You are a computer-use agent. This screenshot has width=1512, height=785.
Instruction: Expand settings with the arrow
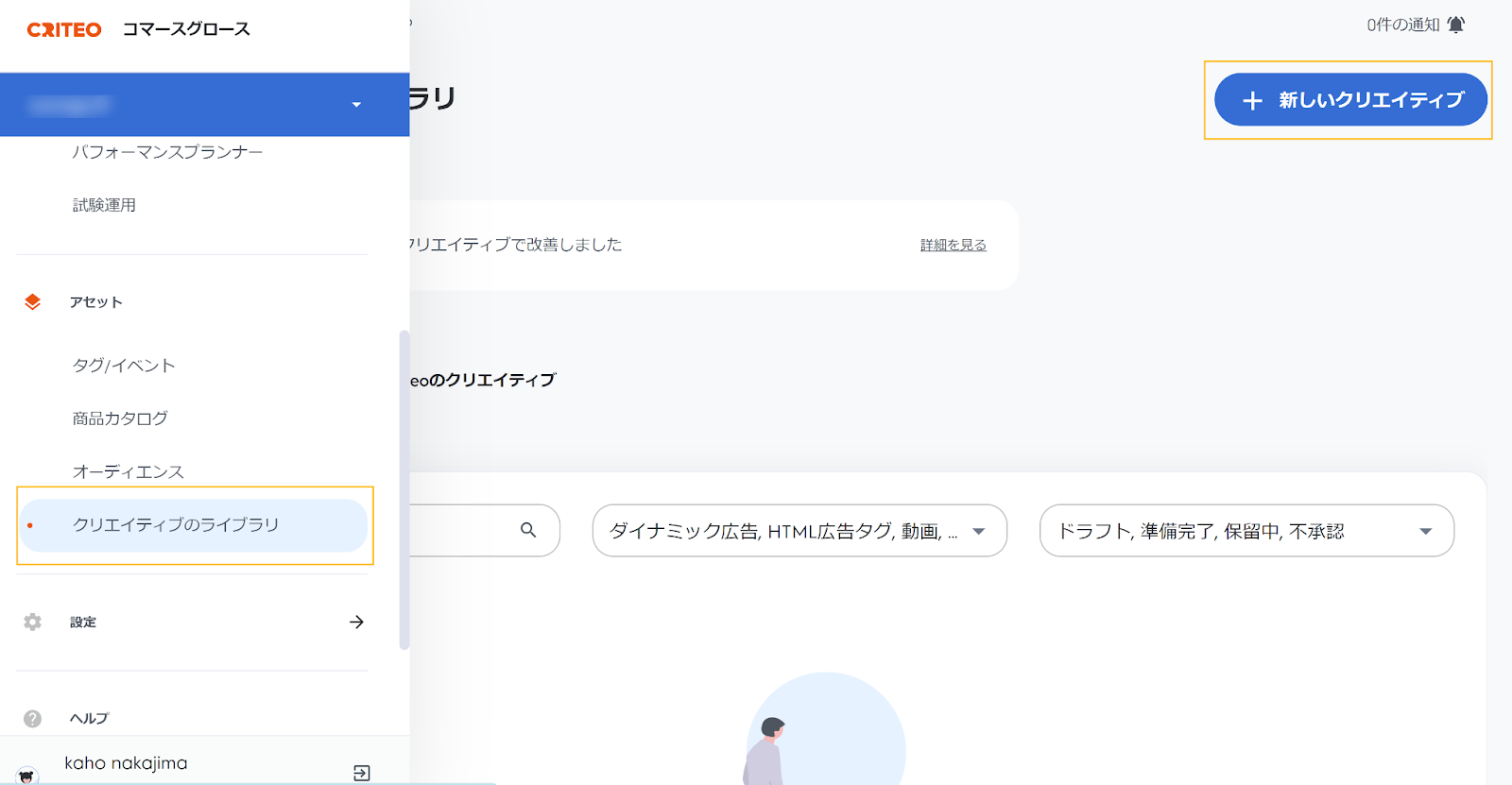point(356,622)
